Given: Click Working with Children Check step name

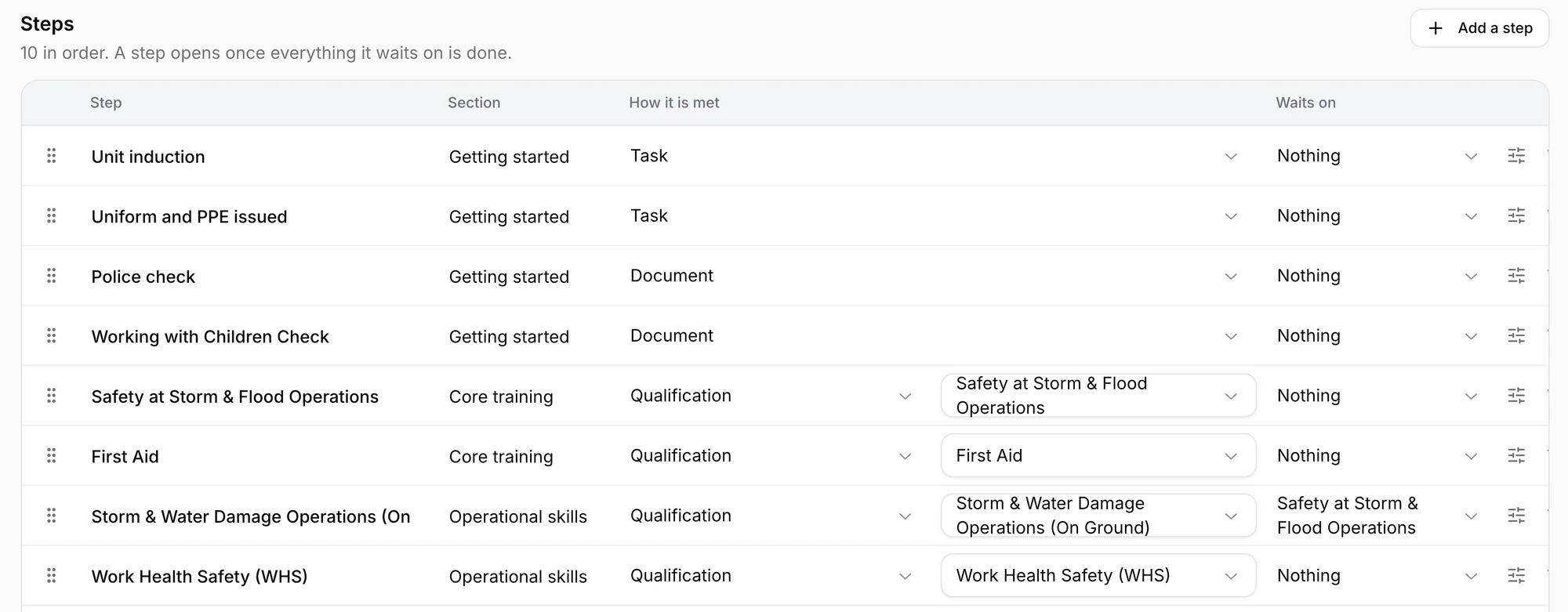Looking at the screenshot, I should click(x=210, y=337).
